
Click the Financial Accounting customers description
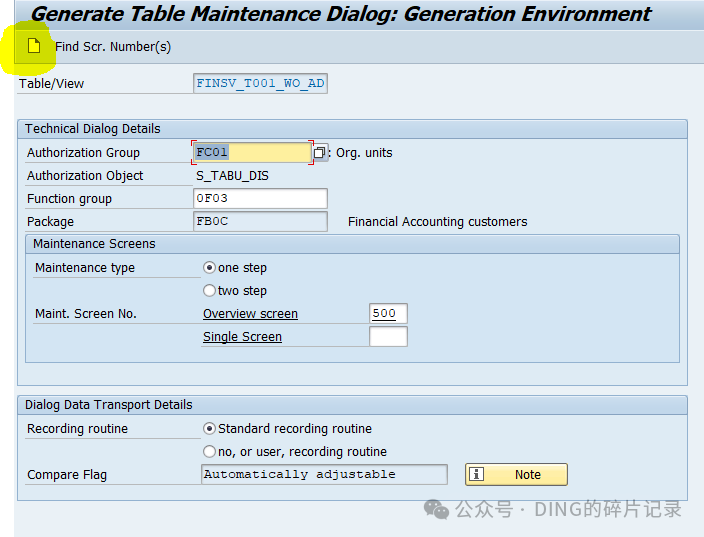[x=437, y=222]
